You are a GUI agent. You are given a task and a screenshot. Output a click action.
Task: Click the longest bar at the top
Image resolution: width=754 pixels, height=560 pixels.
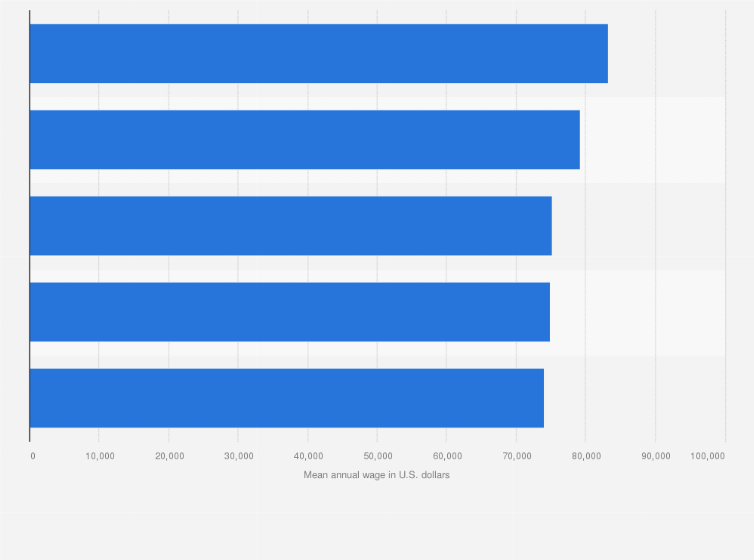tap(318, 54)
